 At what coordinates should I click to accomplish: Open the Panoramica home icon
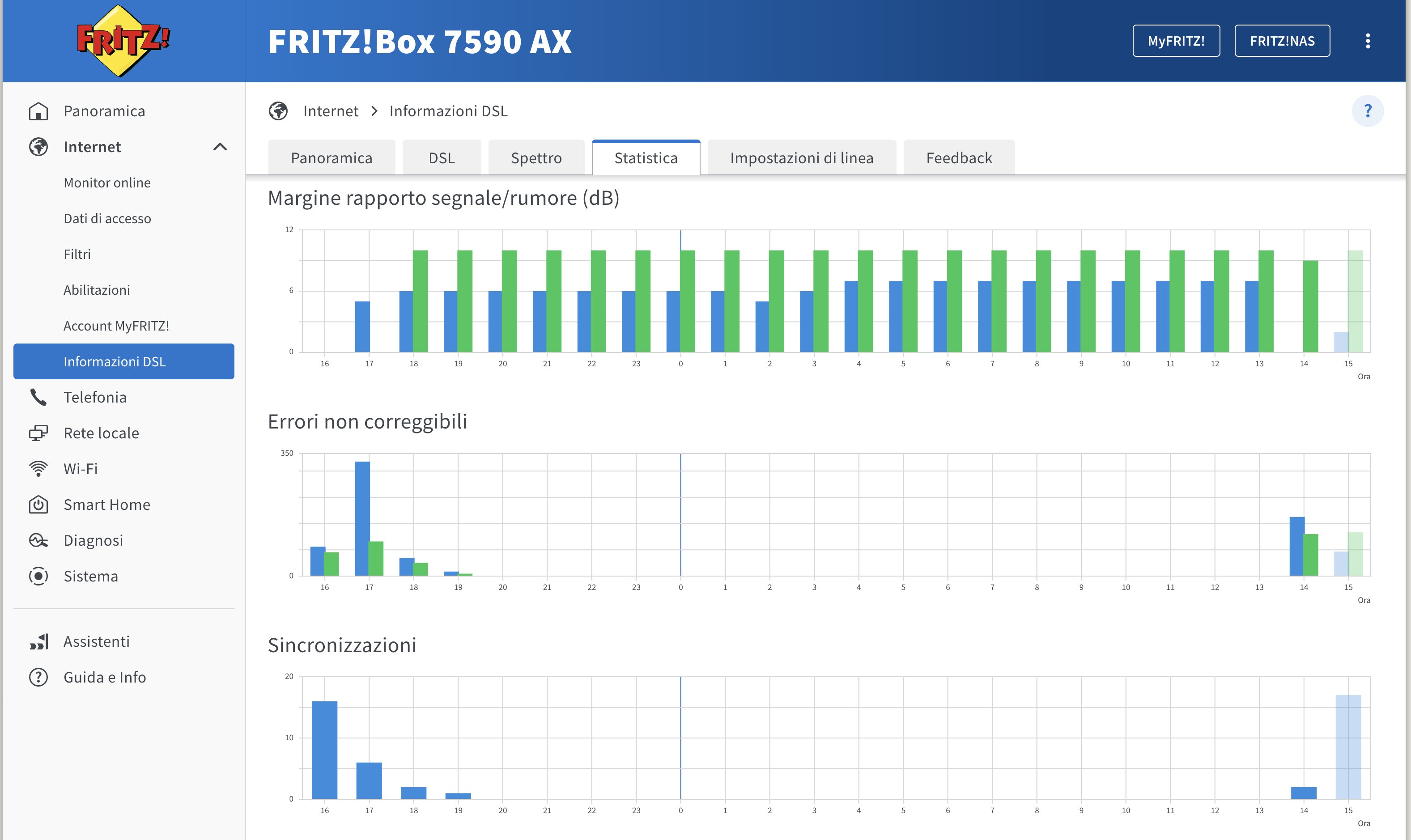click(x=38, y=111)
